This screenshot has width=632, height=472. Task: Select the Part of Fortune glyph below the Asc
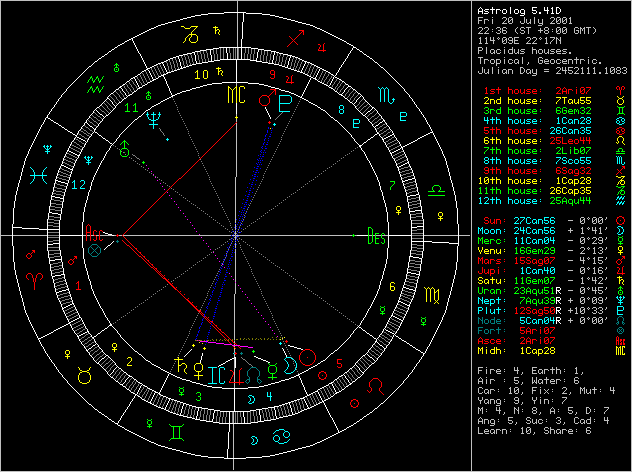pyautogui.click(x=94, y=251)
